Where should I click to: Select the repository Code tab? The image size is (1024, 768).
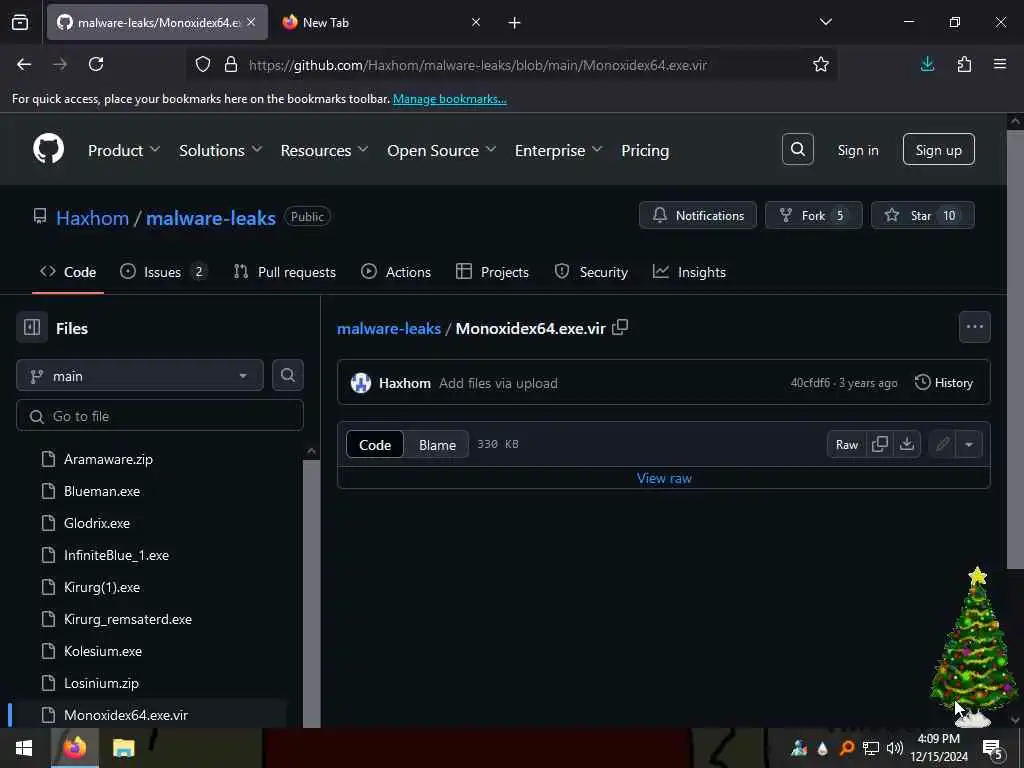tap(68, 272)
